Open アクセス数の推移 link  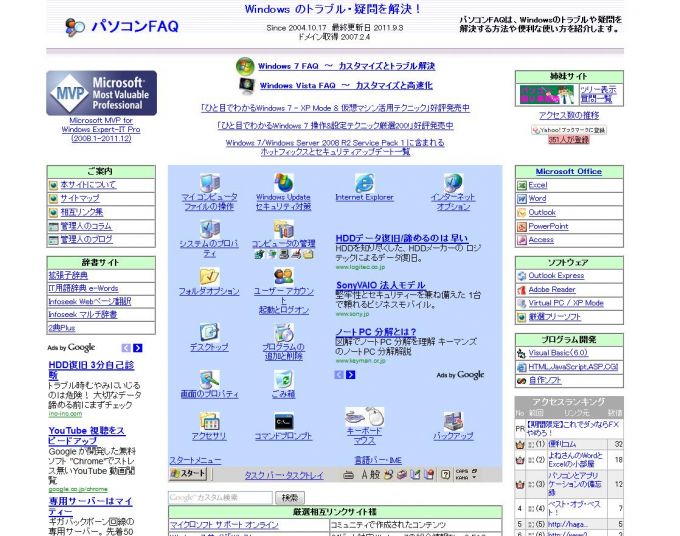(569, 115)
